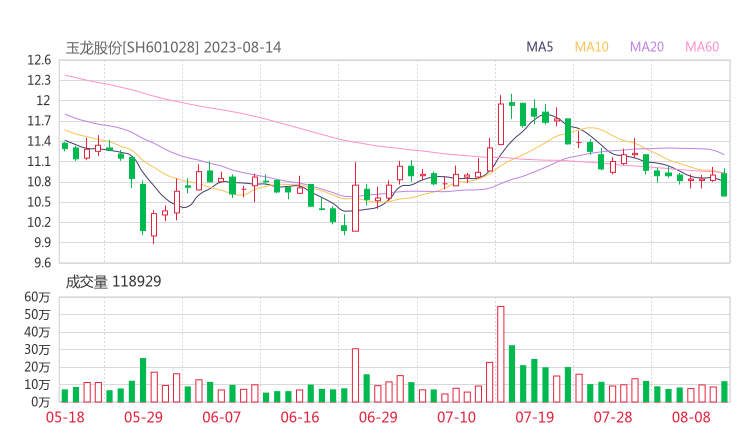Click the 9.6 price axis label
The image size is (740, 440).
[42, 262]
